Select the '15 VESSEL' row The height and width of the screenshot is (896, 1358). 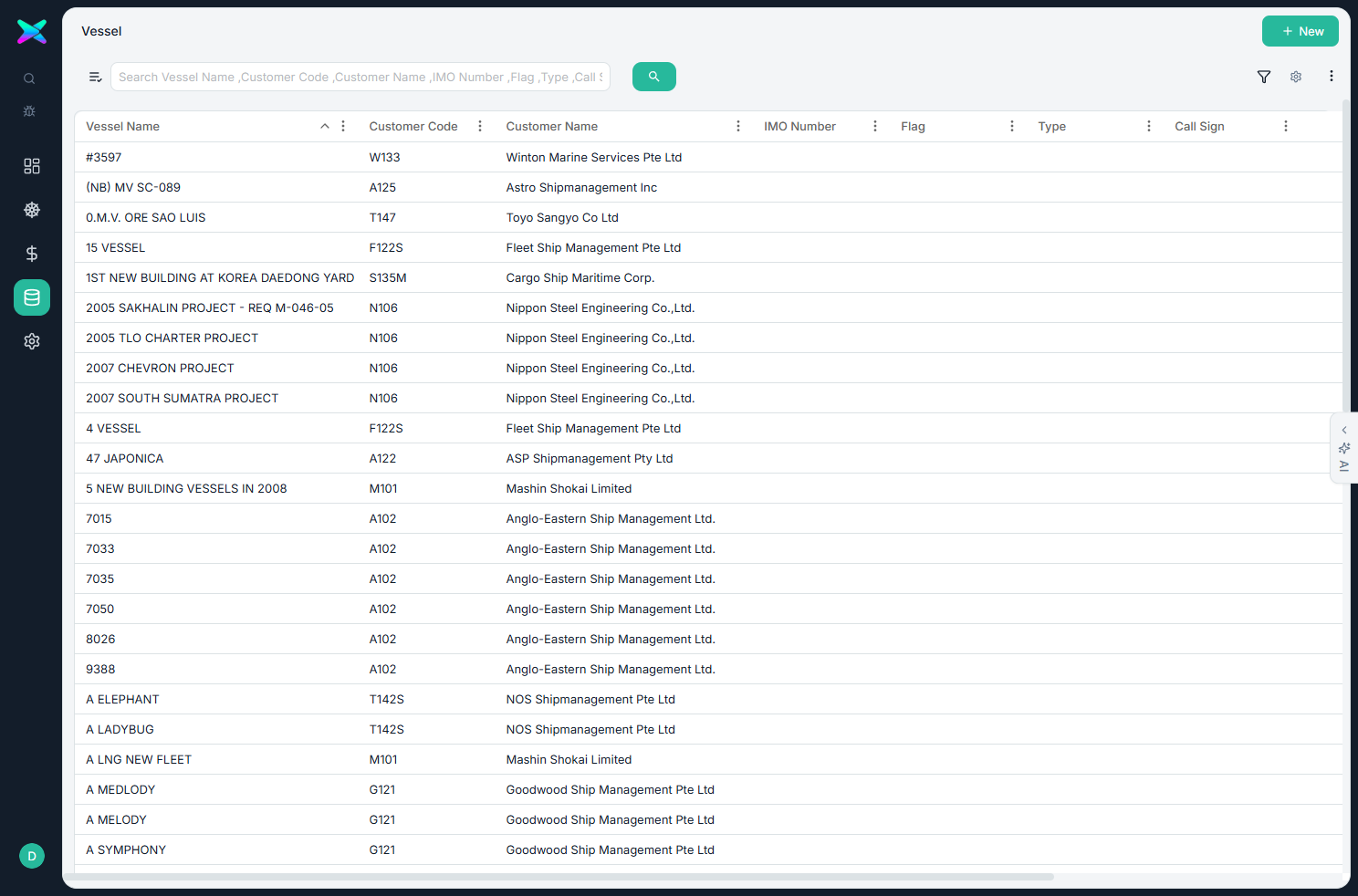tap(708, 247)
